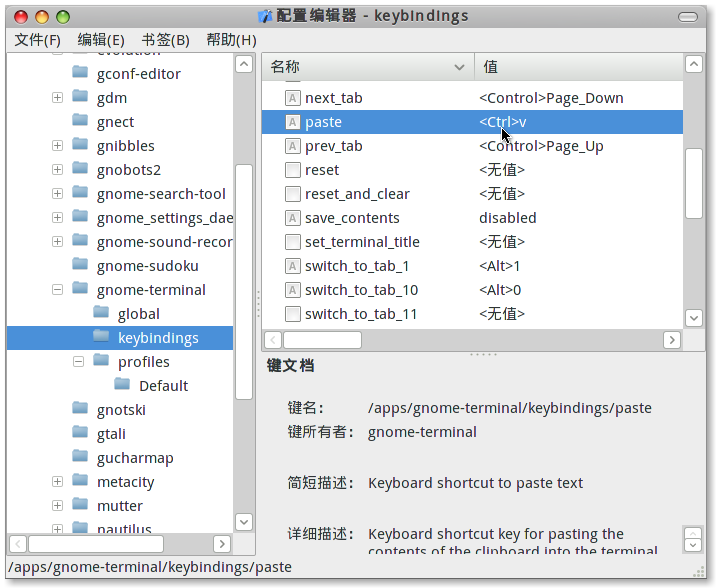Click the metacity folder icon
Image resolution: width=716 pixels, height=588 pixels.
pos(80,480)
